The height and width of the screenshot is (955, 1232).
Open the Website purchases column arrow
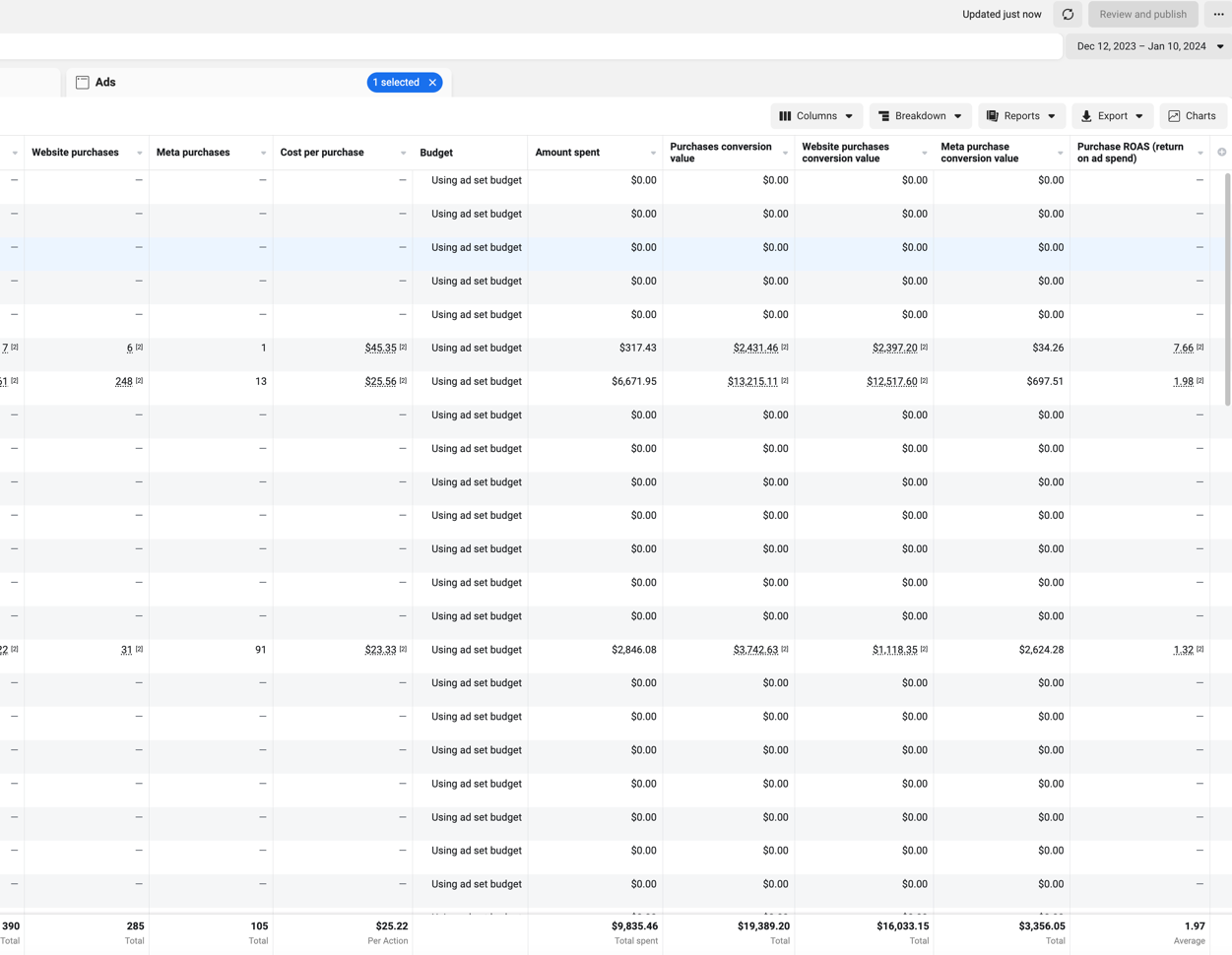[x=139, y=154]
